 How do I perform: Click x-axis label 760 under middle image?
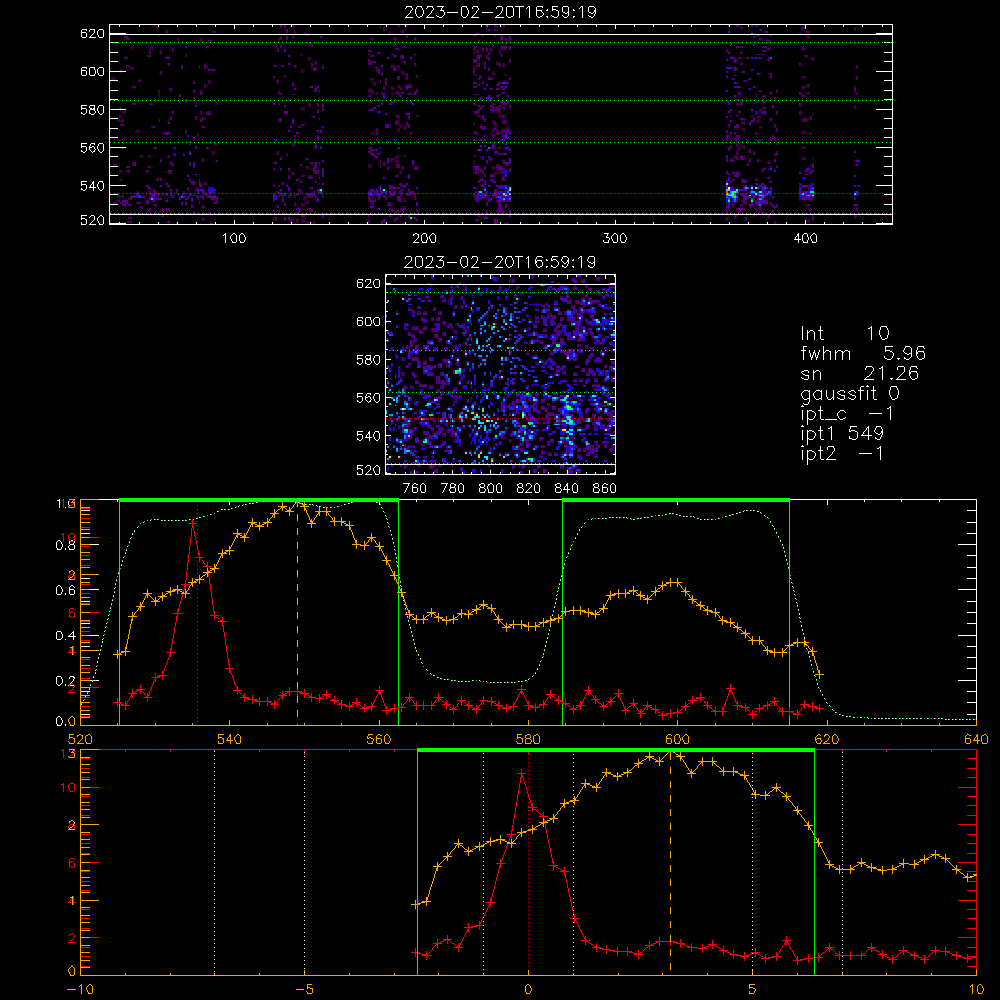pos(415,489)
